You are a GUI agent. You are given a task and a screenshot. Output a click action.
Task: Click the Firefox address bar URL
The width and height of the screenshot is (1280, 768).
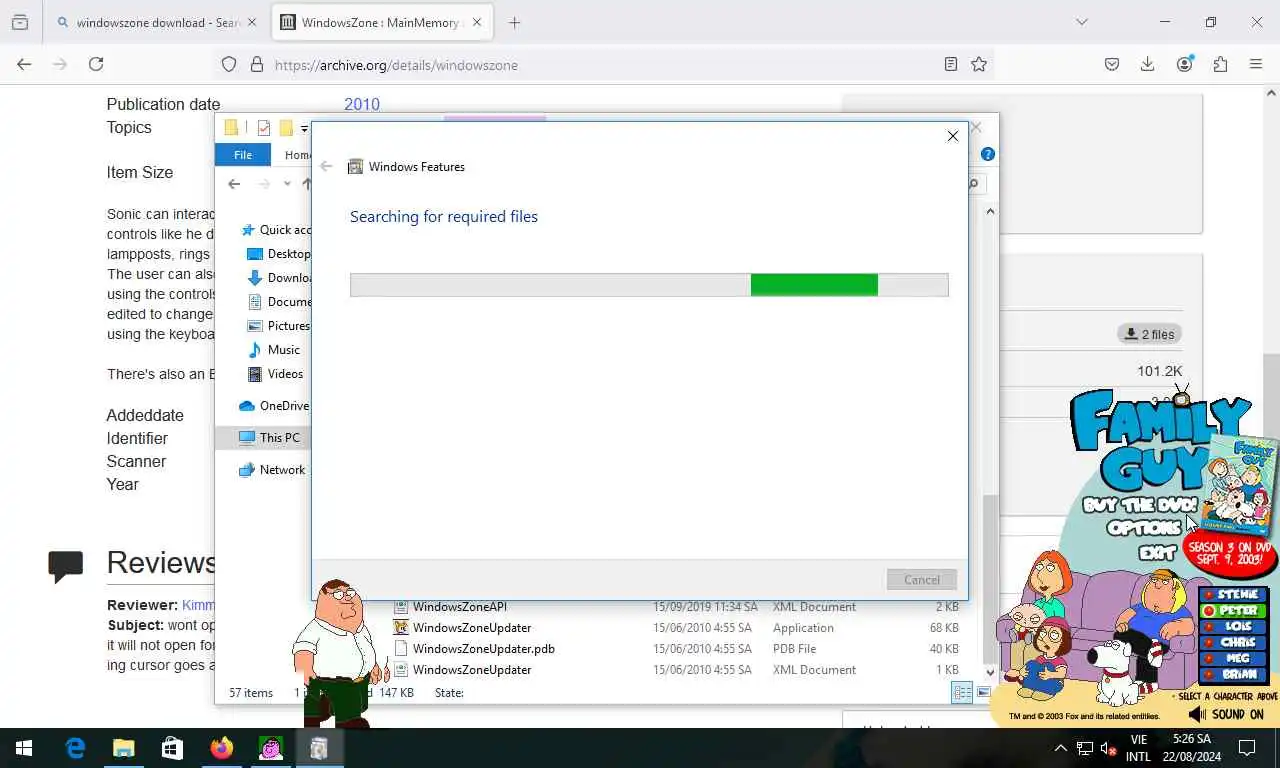click(x=396, y=65)
